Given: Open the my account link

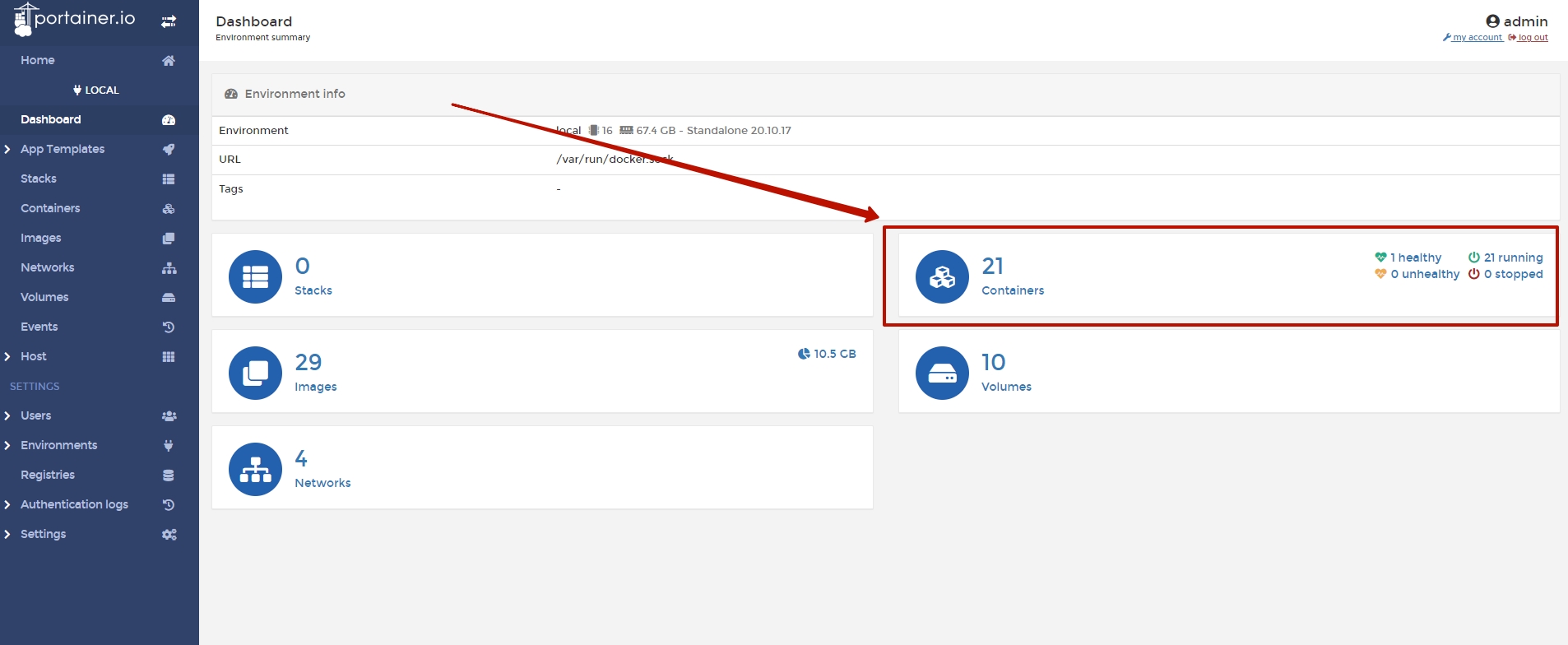Looking at the screenshot, I should click(1477, 38).
